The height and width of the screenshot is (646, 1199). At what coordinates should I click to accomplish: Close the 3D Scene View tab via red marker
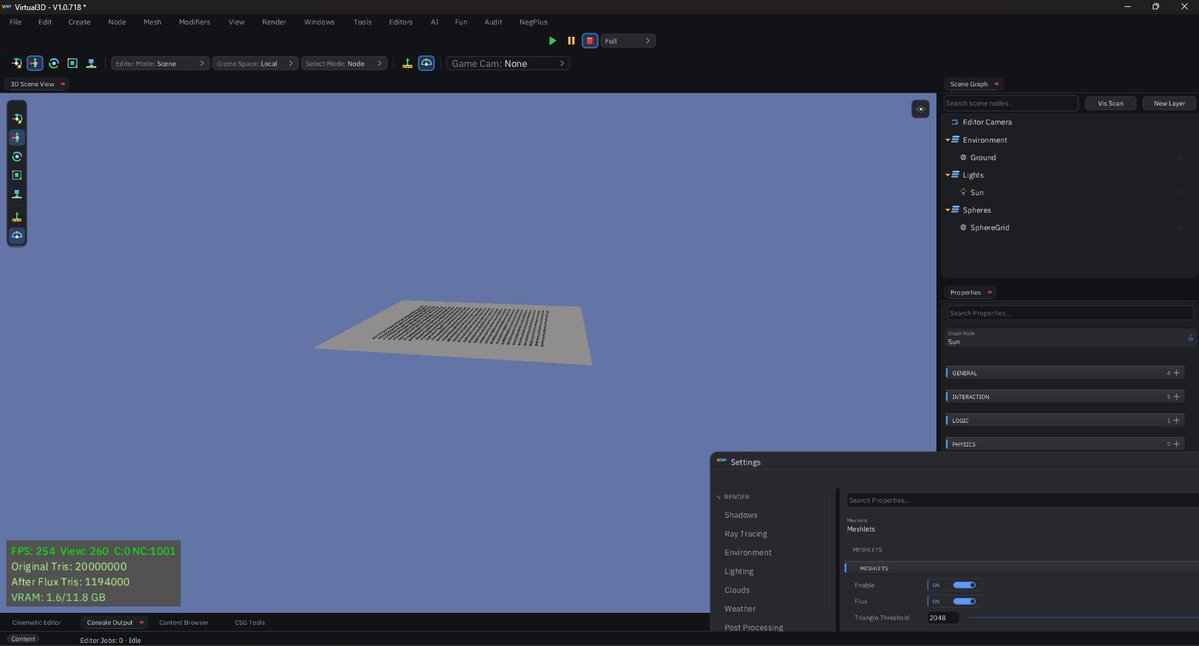click(x=63, y=84)
